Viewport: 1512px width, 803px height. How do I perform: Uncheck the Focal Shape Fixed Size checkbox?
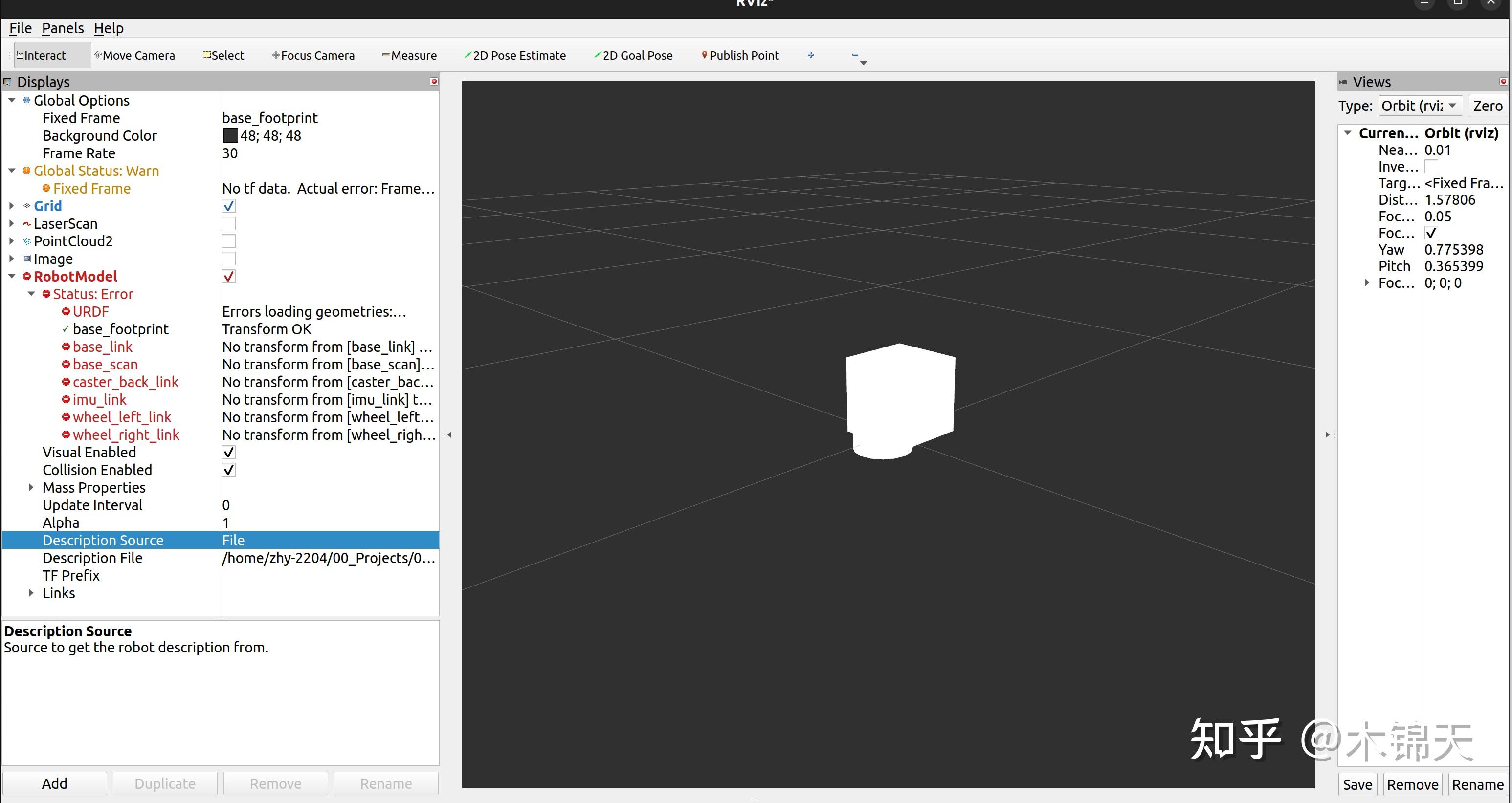(x=1431, y=233)
